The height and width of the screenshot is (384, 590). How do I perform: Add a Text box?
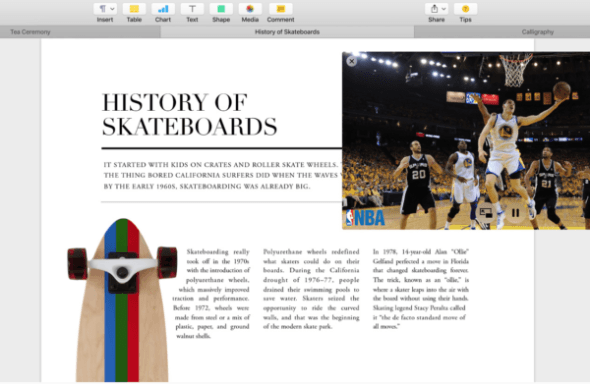(x=192, y=9)
